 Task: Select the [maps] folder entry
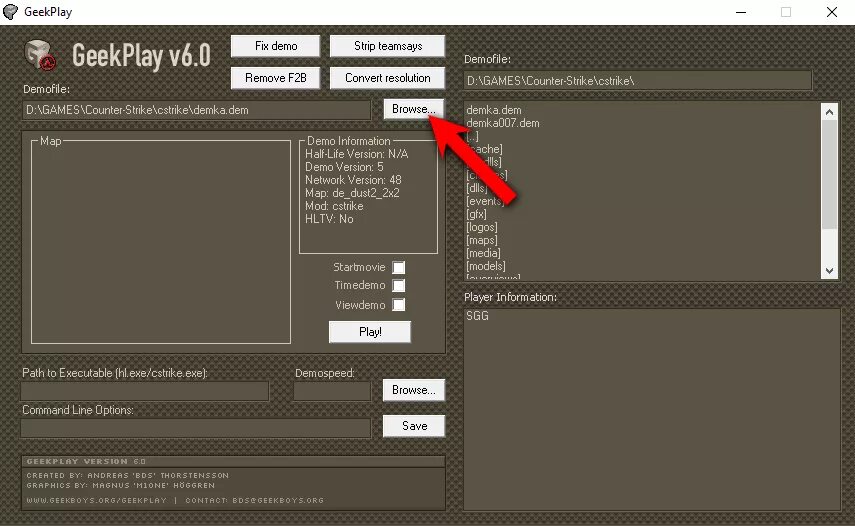(x=482, y=240)
